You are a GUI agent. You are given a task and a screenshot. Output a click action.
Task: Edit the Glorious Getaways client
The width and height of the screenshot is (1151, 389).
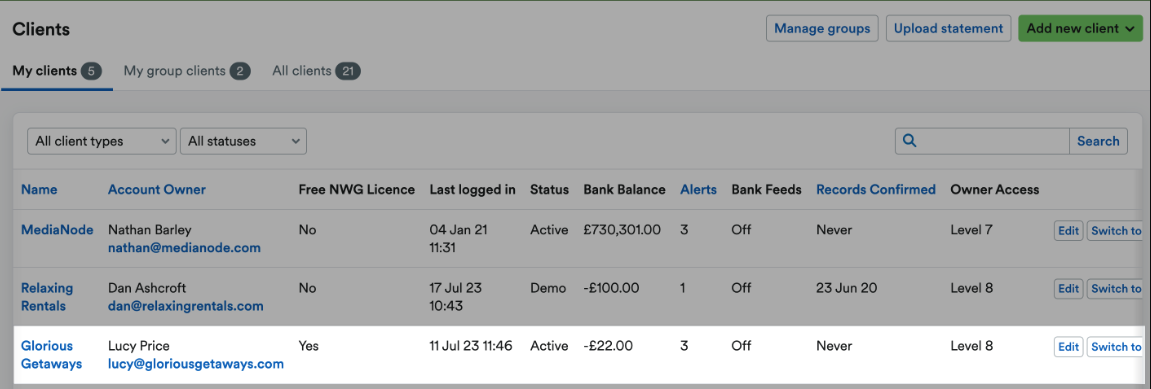[x=1068, y=346]
